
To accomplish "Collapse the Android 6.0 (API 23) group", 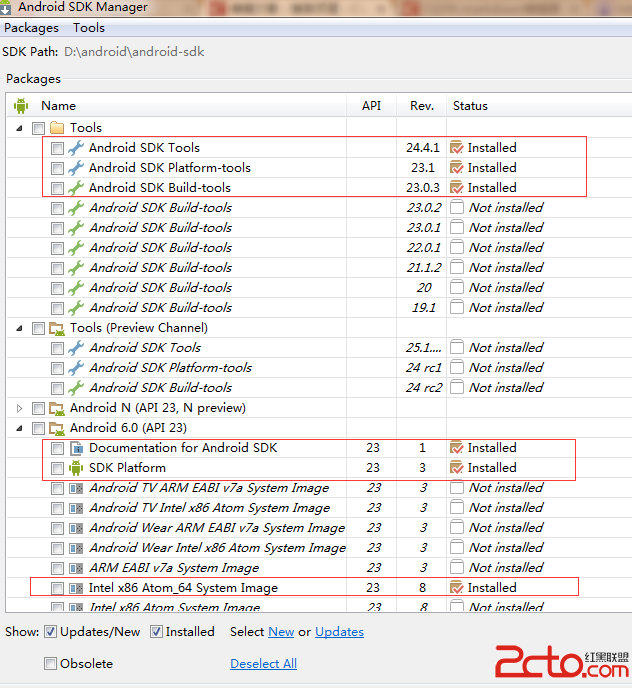I will pos(21,428).
